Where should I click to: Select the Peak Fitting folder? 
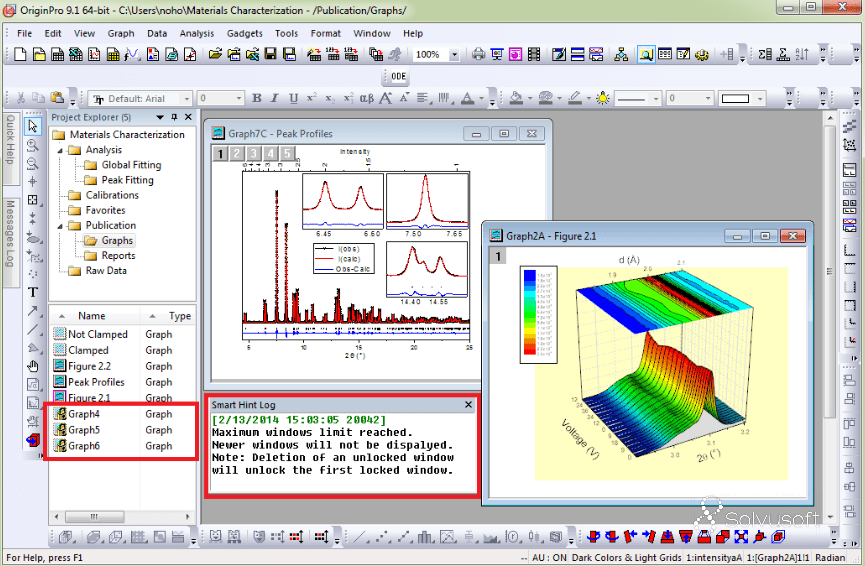(127, 180)
